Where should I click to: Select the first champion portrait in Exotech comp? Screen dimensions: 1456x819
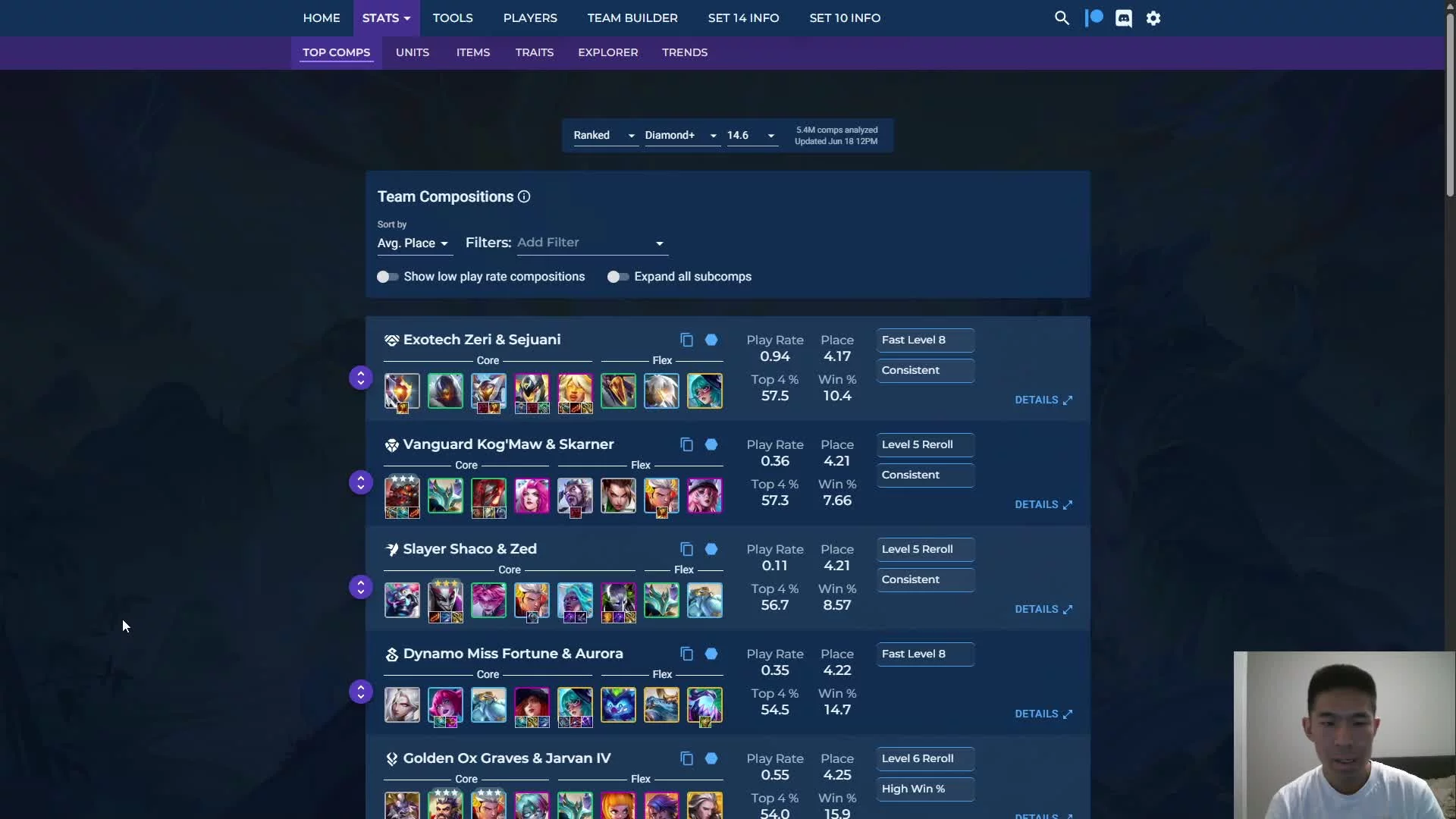(402, 391)
